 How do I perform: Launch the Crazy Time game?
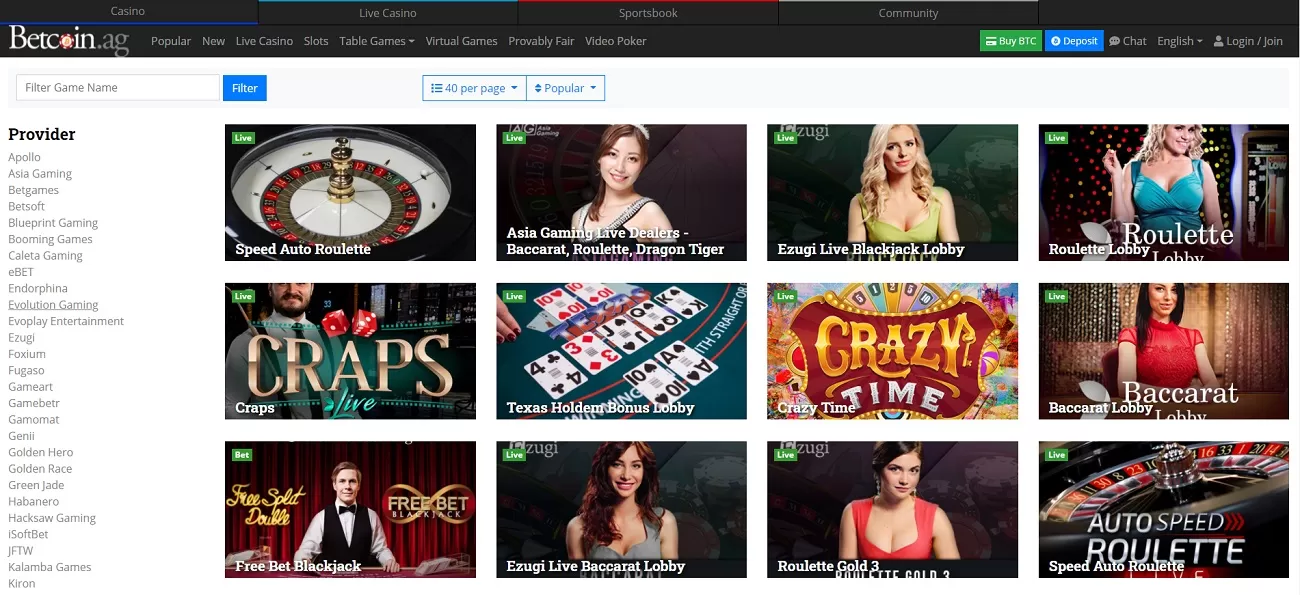892,351
